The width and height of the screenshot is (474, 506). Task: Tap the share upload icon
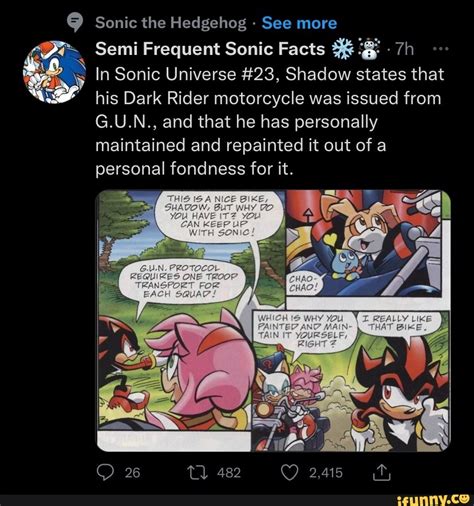click(381, 472)
